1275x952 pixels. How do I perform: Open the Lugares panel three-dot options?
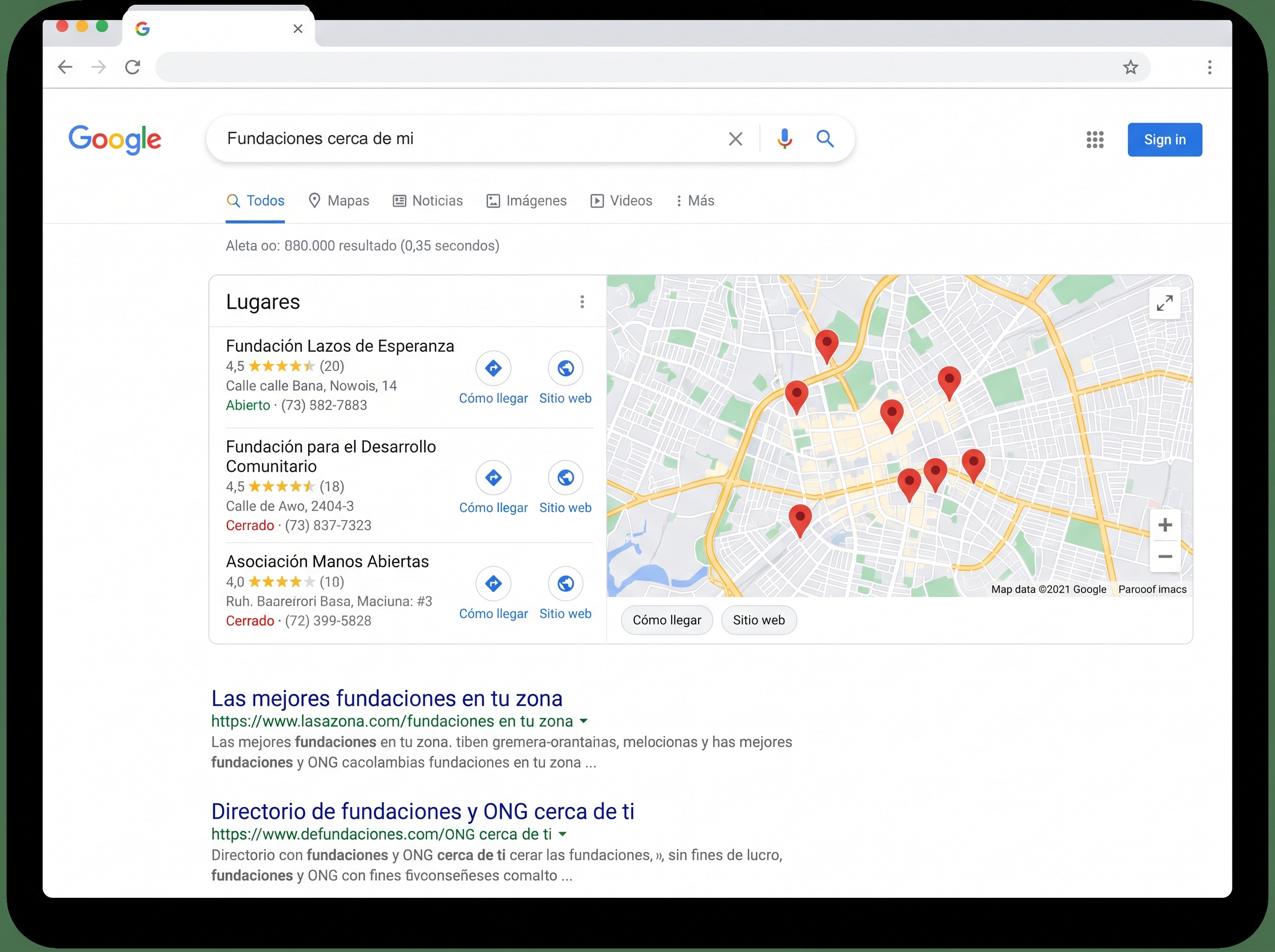[582, 302]
